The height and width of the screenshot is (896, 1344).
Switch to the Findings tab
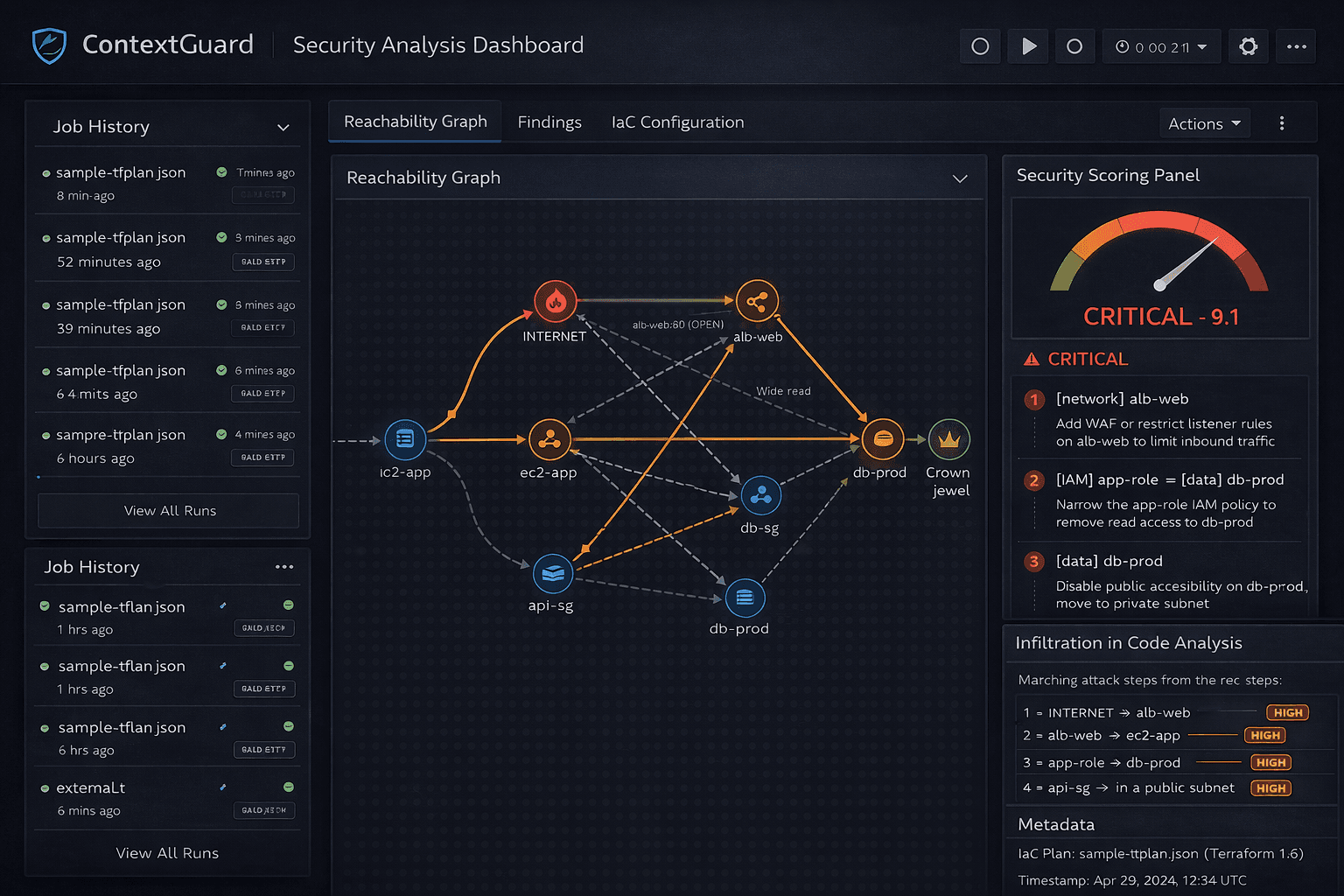pyautogui.click(x=549, y=122)
